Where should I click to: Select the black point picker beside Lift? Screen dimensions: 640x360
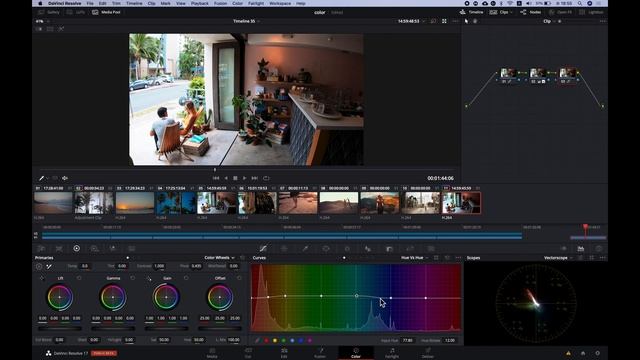click(42, 278)
